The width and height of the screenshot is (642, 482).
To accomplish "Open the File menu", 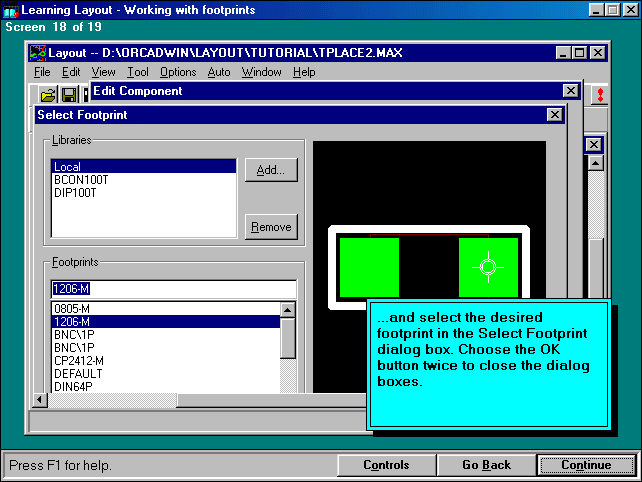I will [x=42, y=72].
